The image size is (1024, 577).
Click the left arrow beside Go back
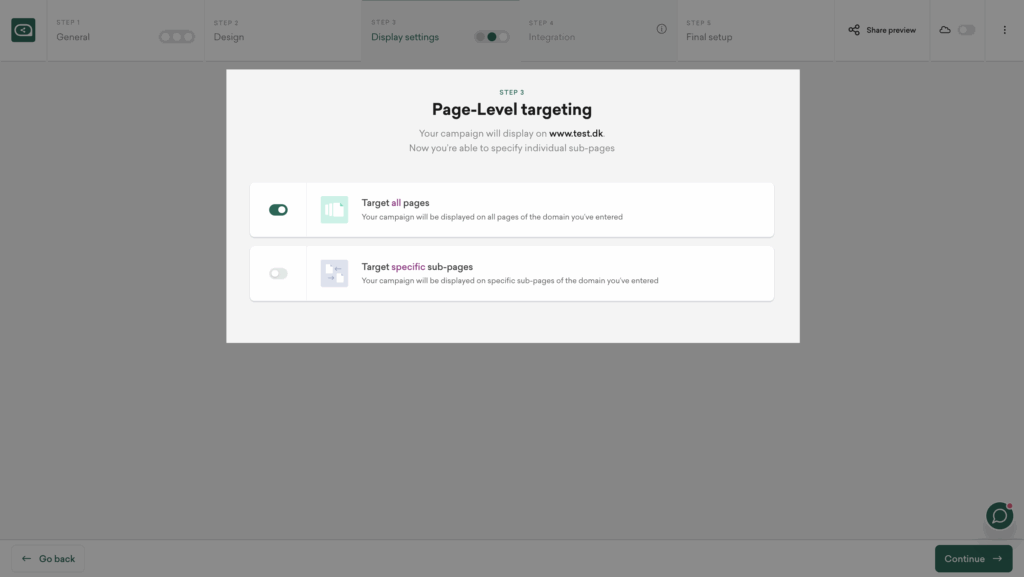point(26,558)
